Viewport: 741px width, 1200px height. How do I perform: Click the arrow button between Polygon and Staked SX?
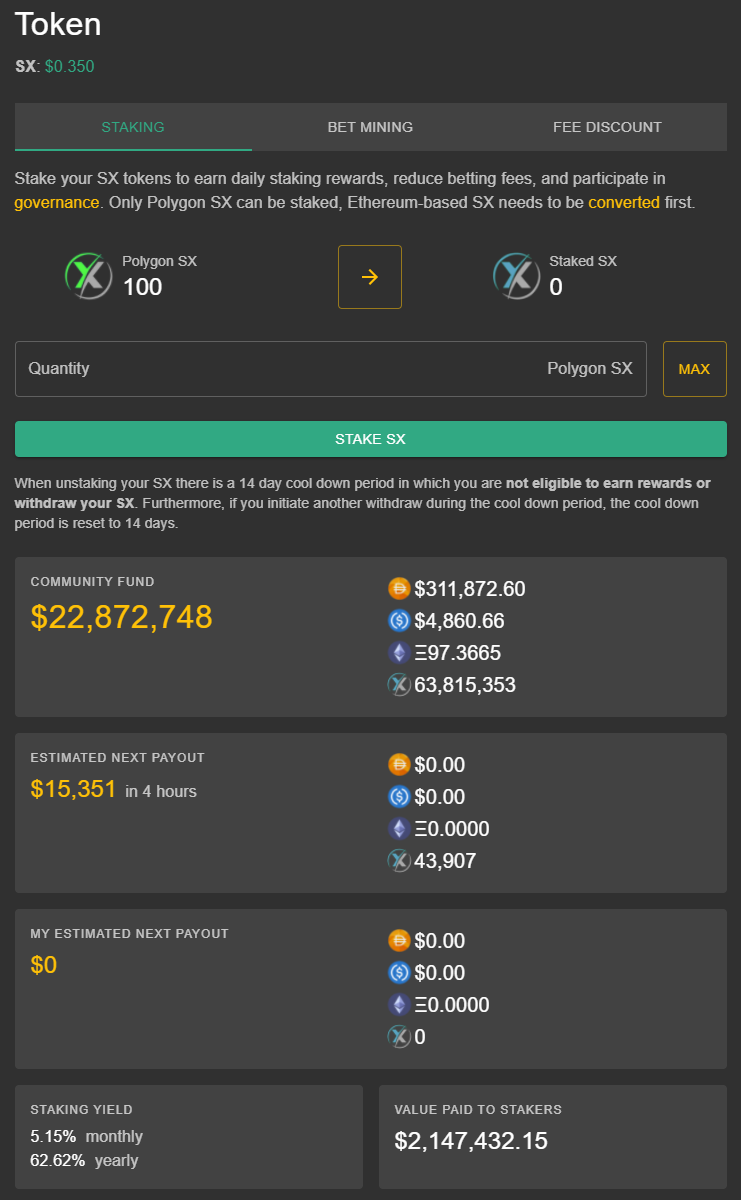click(370, 277)
